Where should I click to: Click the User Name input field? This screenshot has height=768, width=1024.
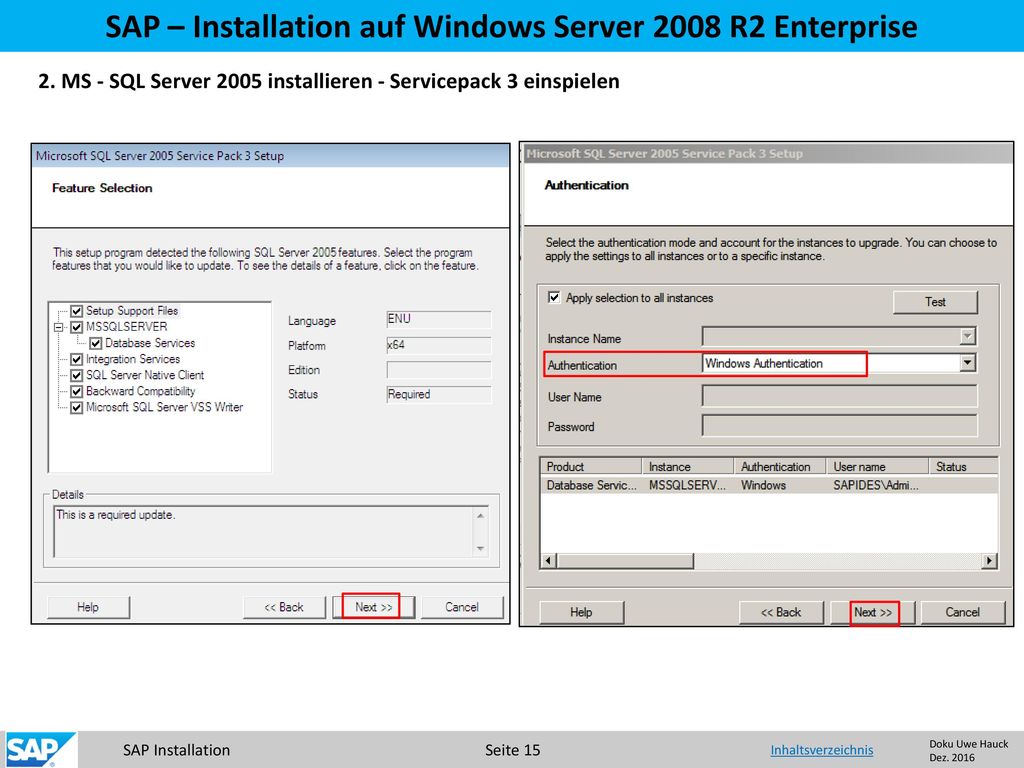tap(839, 396)
